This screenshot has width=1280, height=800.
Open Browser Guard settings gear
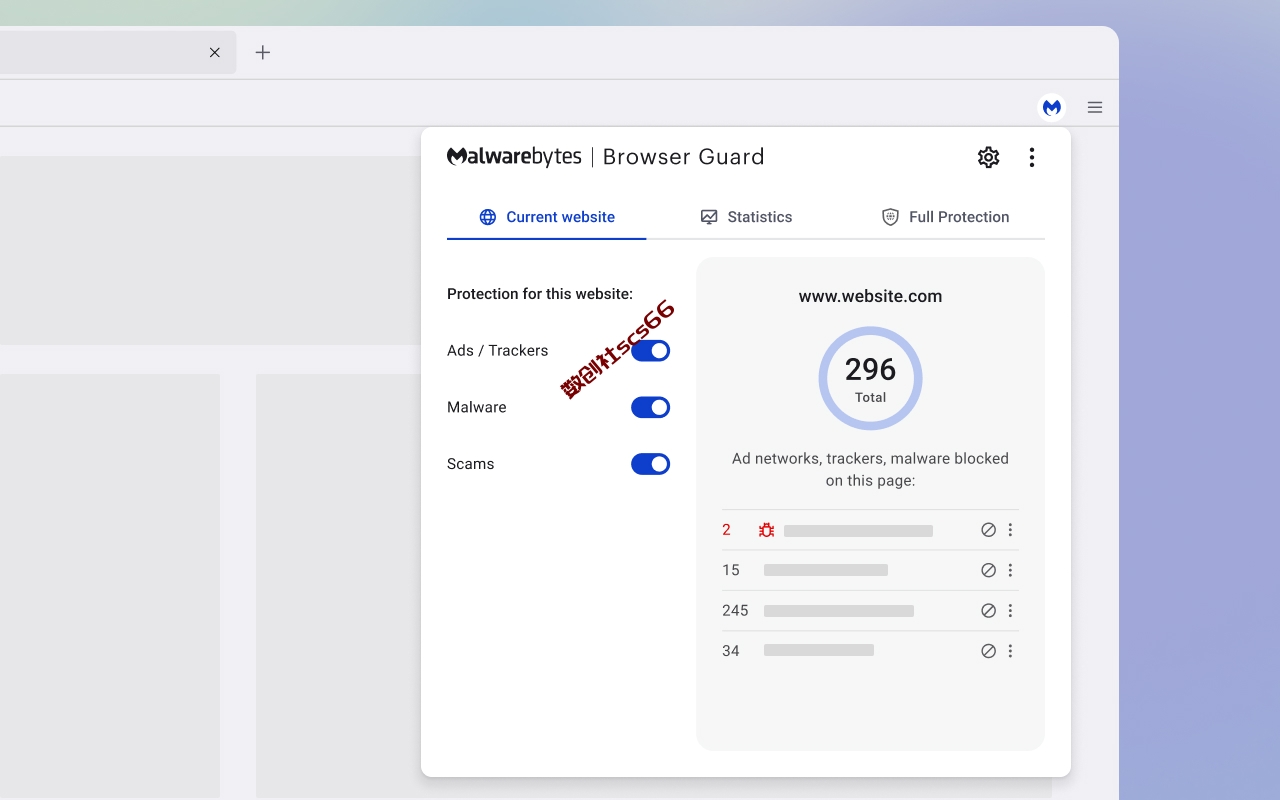988,157
